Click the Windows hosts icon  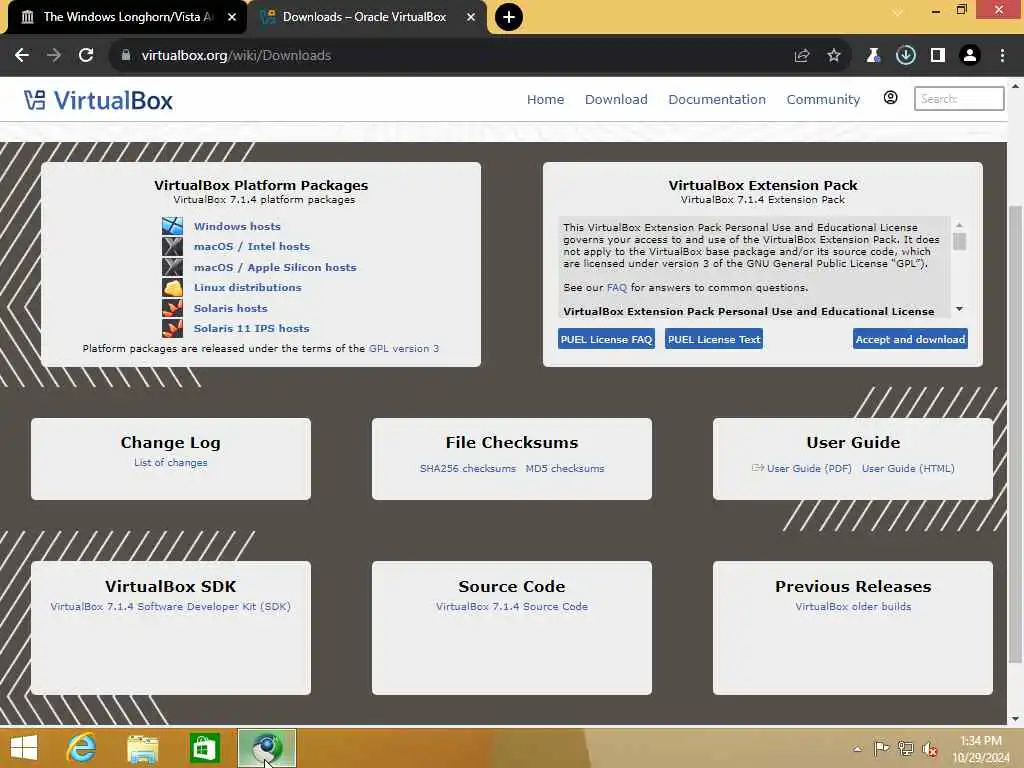[x=172, y=226]
